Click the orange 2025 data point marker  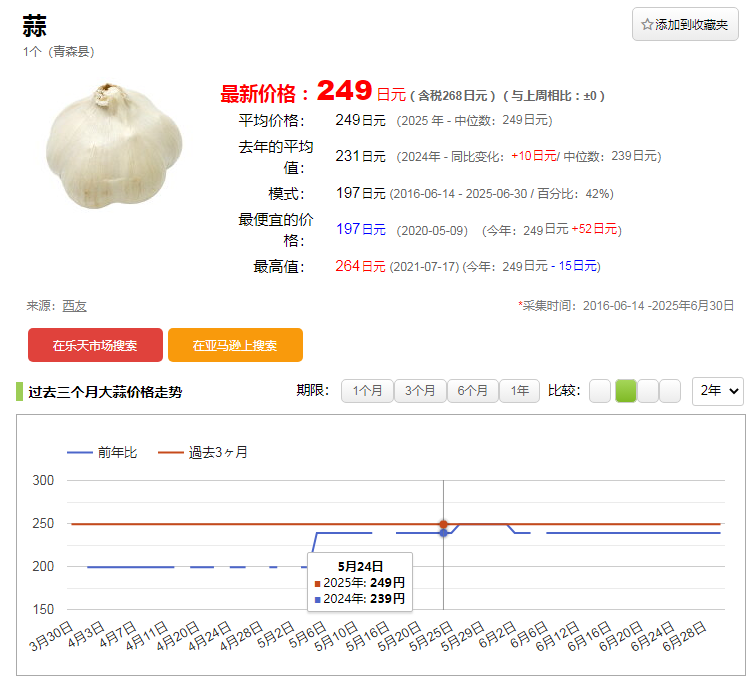[x=443, y=524]
